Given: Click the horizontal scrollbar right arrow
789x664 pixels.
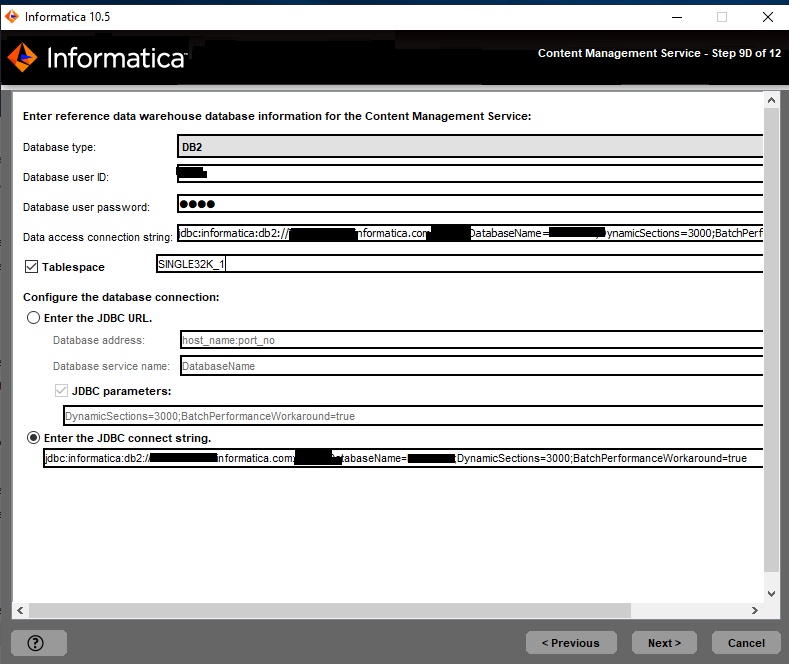Looking at the screenshot, I should coord(754,610).
